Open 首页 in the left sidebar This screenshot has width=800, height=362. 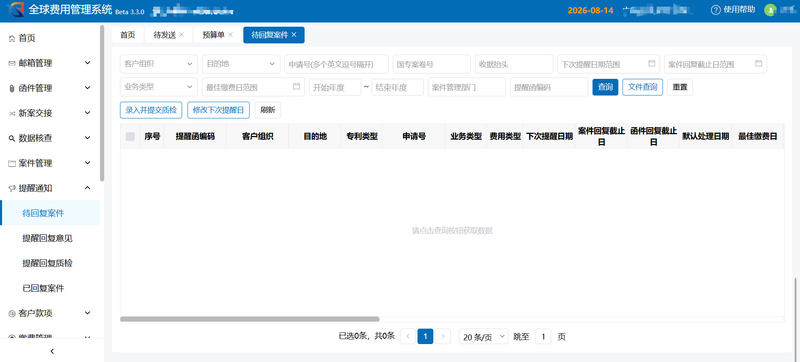[50, 38]
